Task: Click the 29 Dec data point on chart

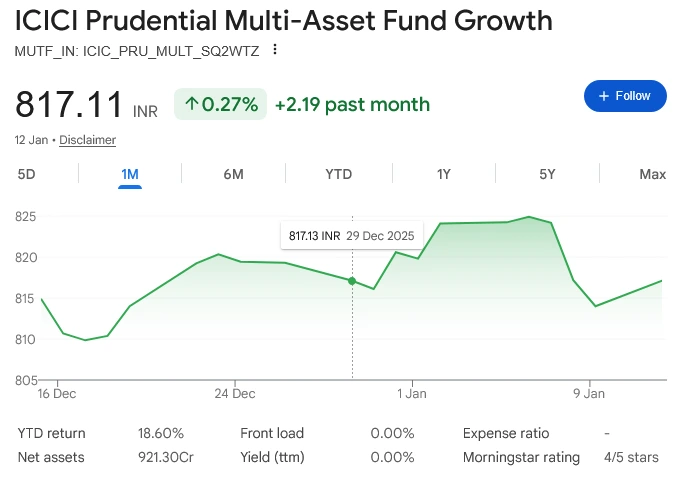Action: [352, 281]
